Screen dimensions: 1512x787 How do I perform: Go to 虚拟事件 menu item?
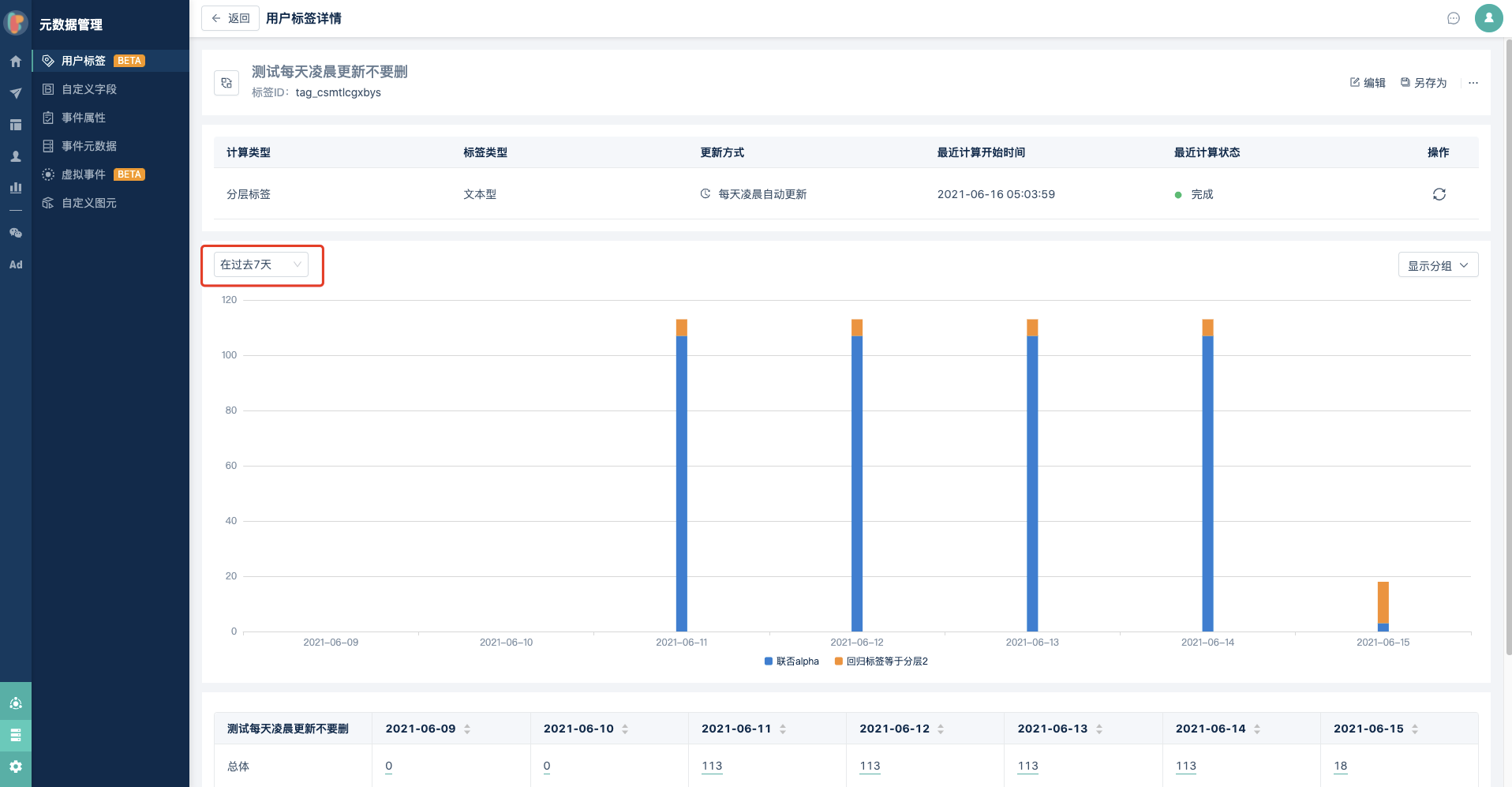pos(84,174)
